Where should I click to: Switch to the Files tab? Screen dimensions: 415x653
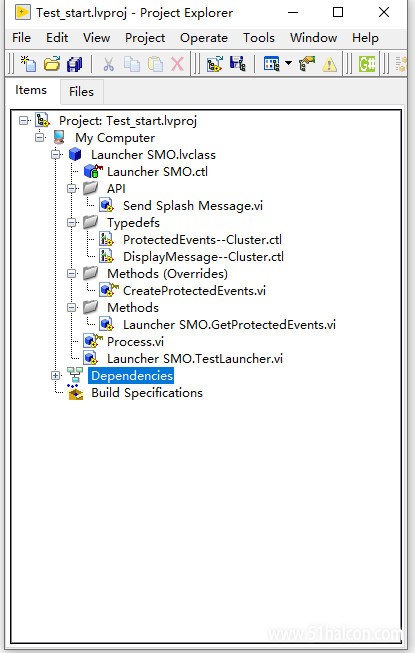tap(82, 92)
